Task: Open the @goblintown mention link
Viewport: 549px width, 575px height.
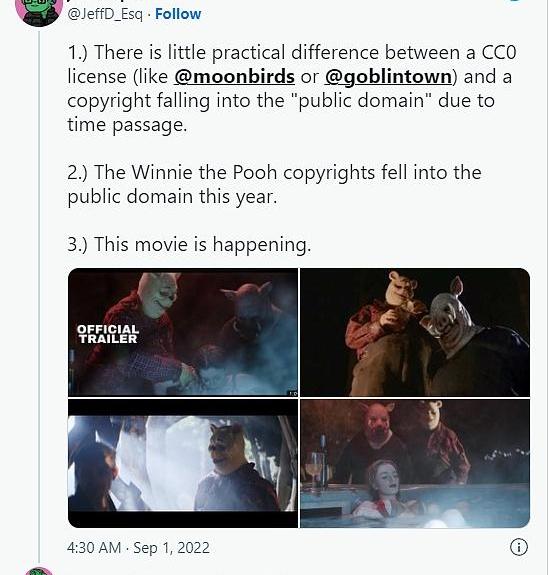Action: (388, 77)
